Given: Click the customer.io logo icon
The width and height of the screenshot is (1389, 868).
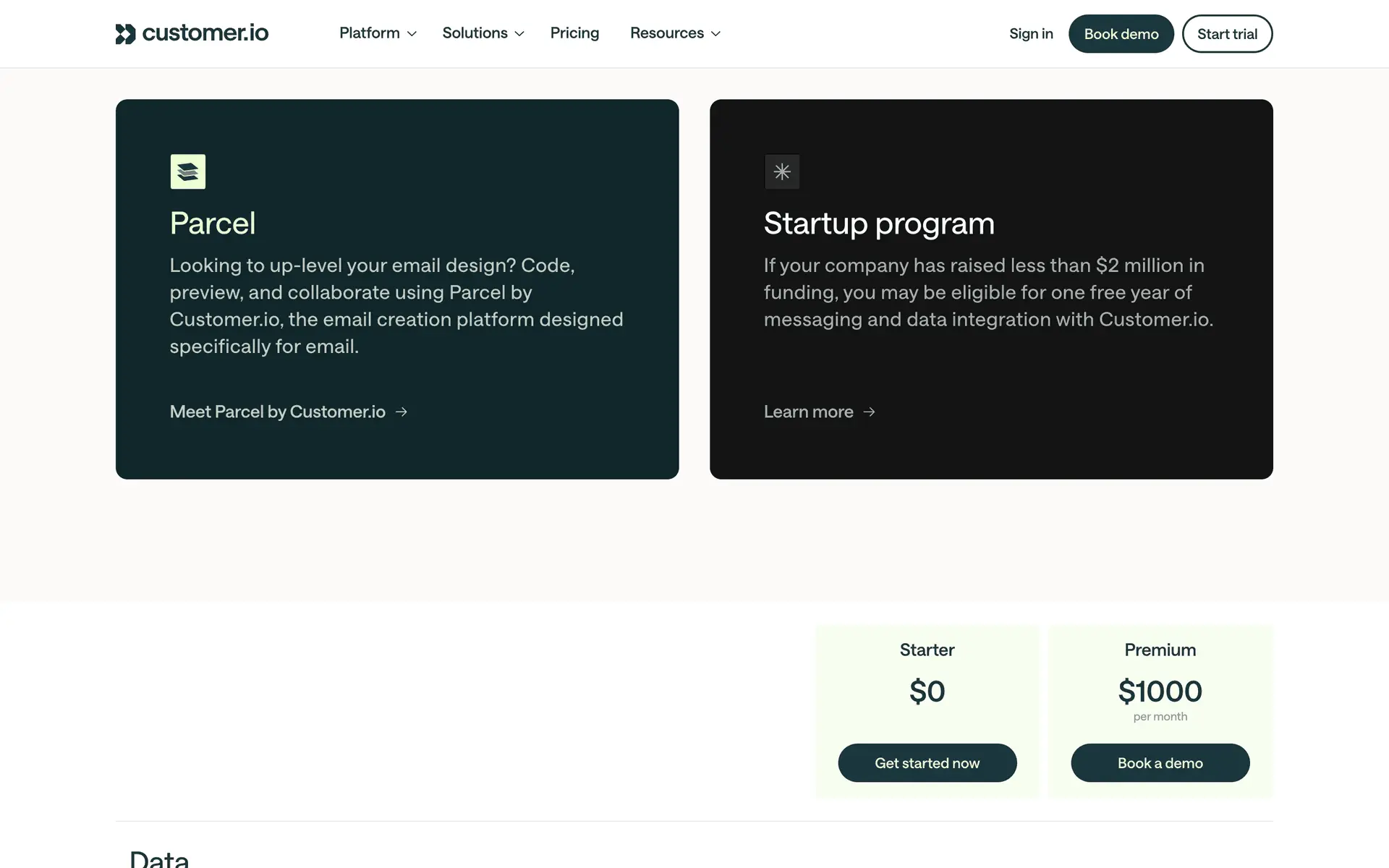Looking at the screenshot, I should [125, 34].
